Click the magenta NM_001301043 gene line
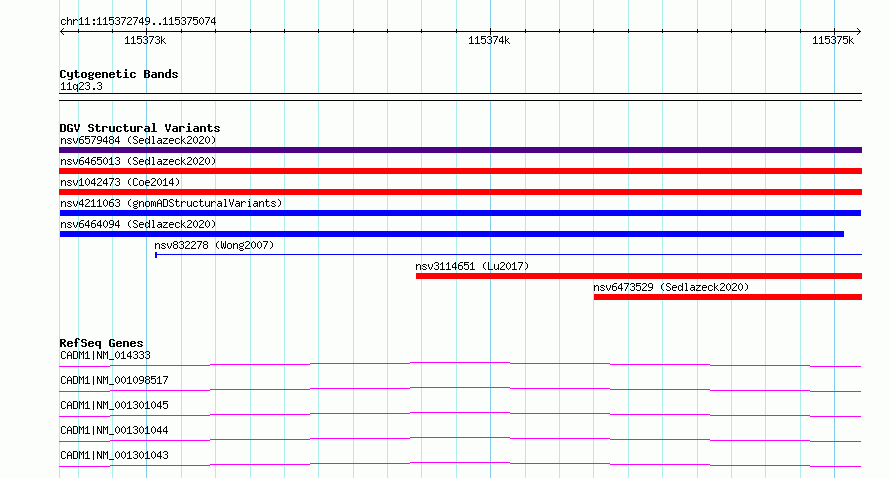Image resolution: width=890 pixels, height=478 pixels. pyautogui.click(x=460, y=464)
